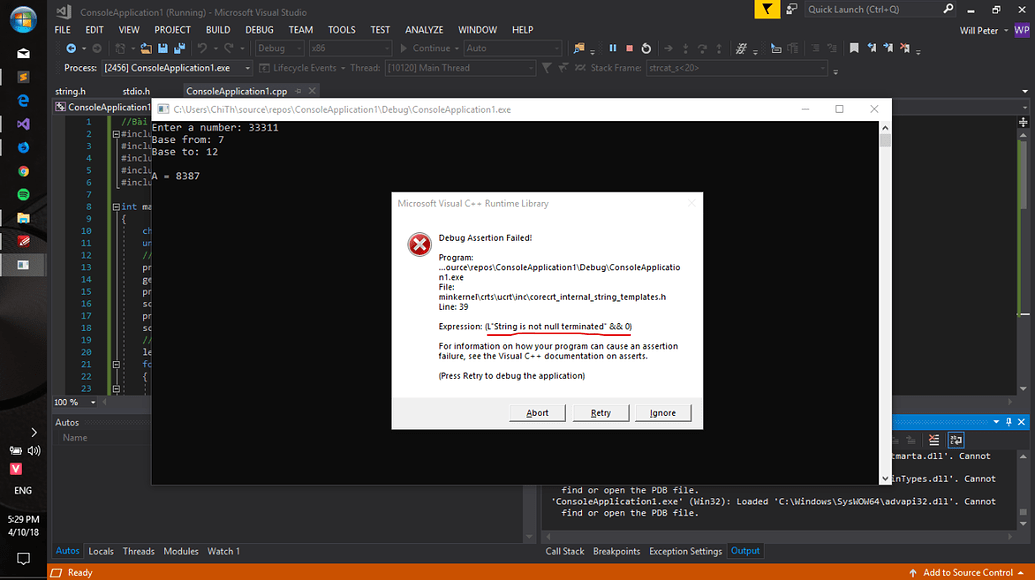Click the Step Over icon

point(702,48)
